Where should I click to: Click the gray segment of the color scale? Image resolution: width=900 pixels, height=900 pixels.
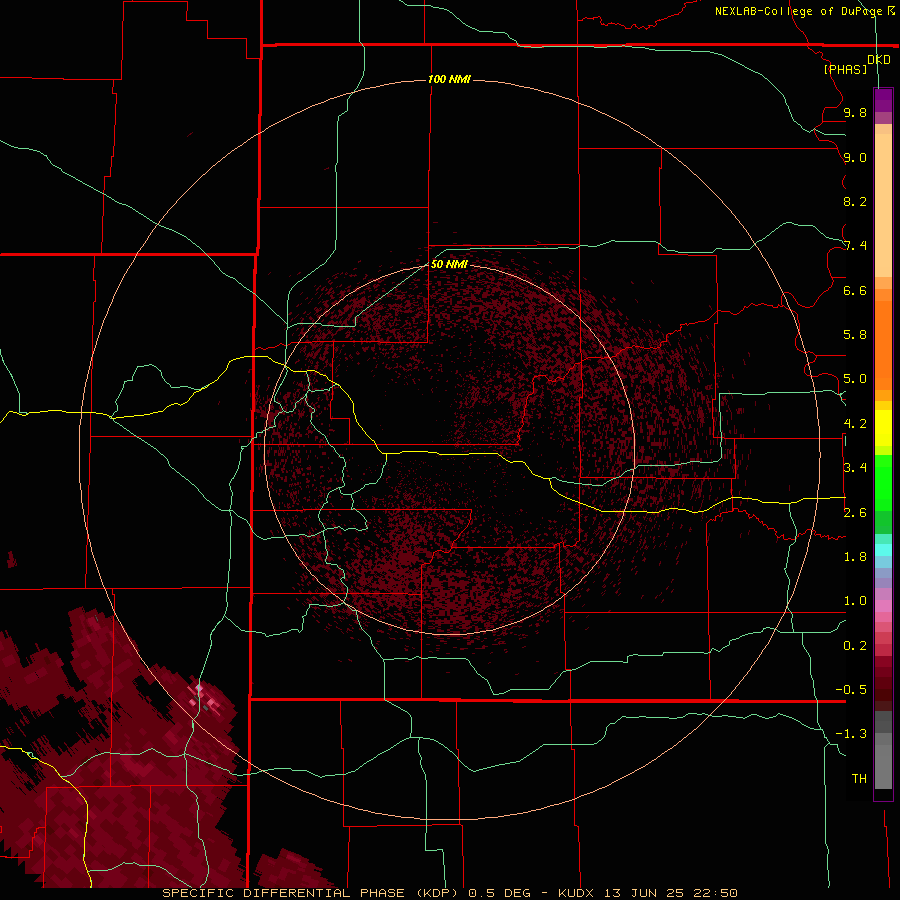tap(883, 751)
